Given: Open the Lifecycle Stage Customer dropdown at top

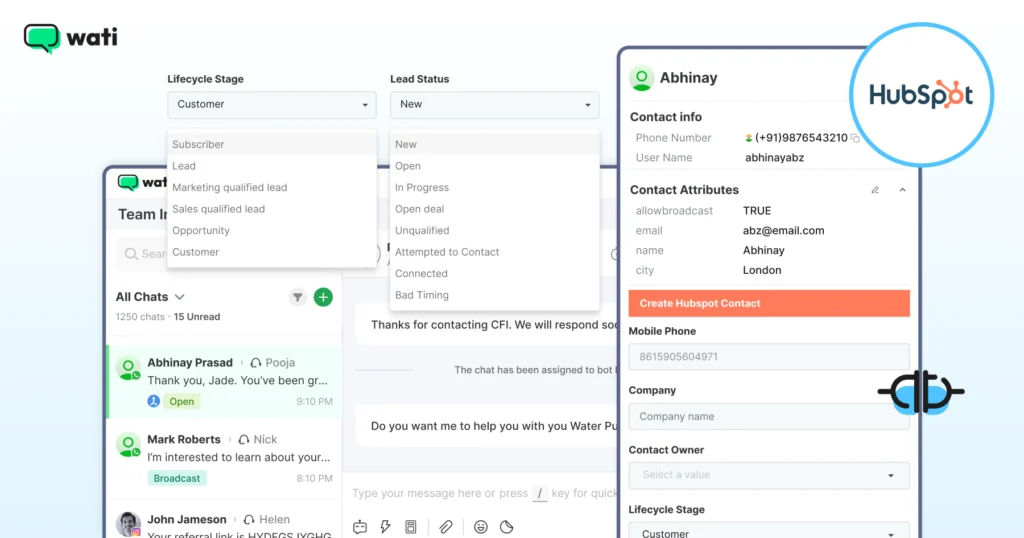Looking at the screenshot, I should (272, 104).
